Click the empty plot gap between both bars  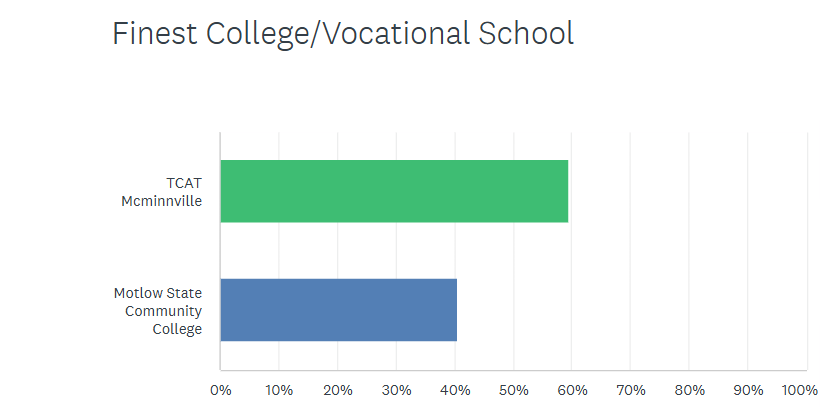point(400,250)
